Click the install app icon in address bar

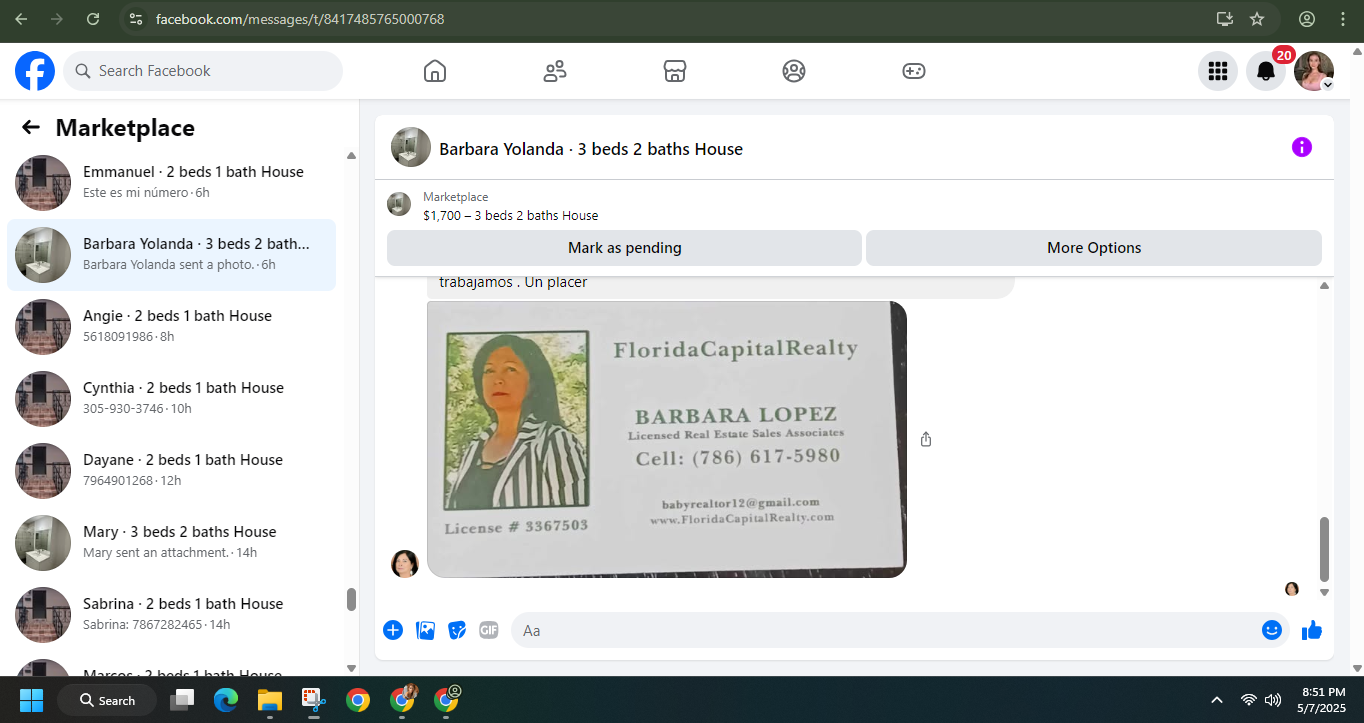1225,19
